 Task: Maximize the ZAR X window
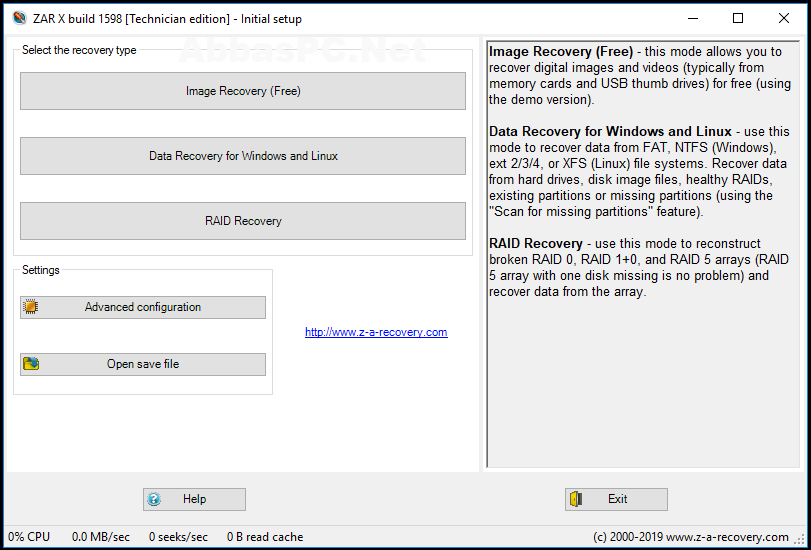click(738, 19)
